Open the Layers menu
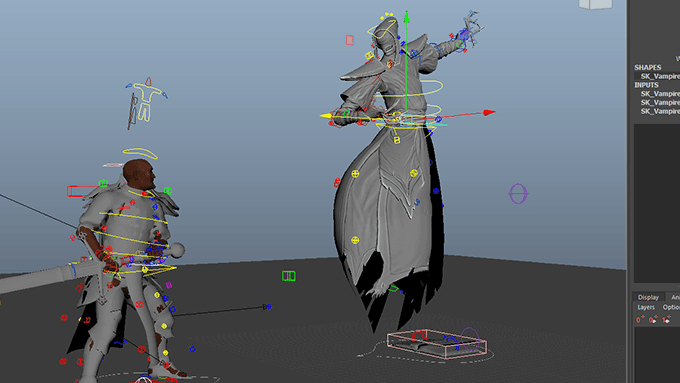 pyautogui.click(x=646, y=307)
